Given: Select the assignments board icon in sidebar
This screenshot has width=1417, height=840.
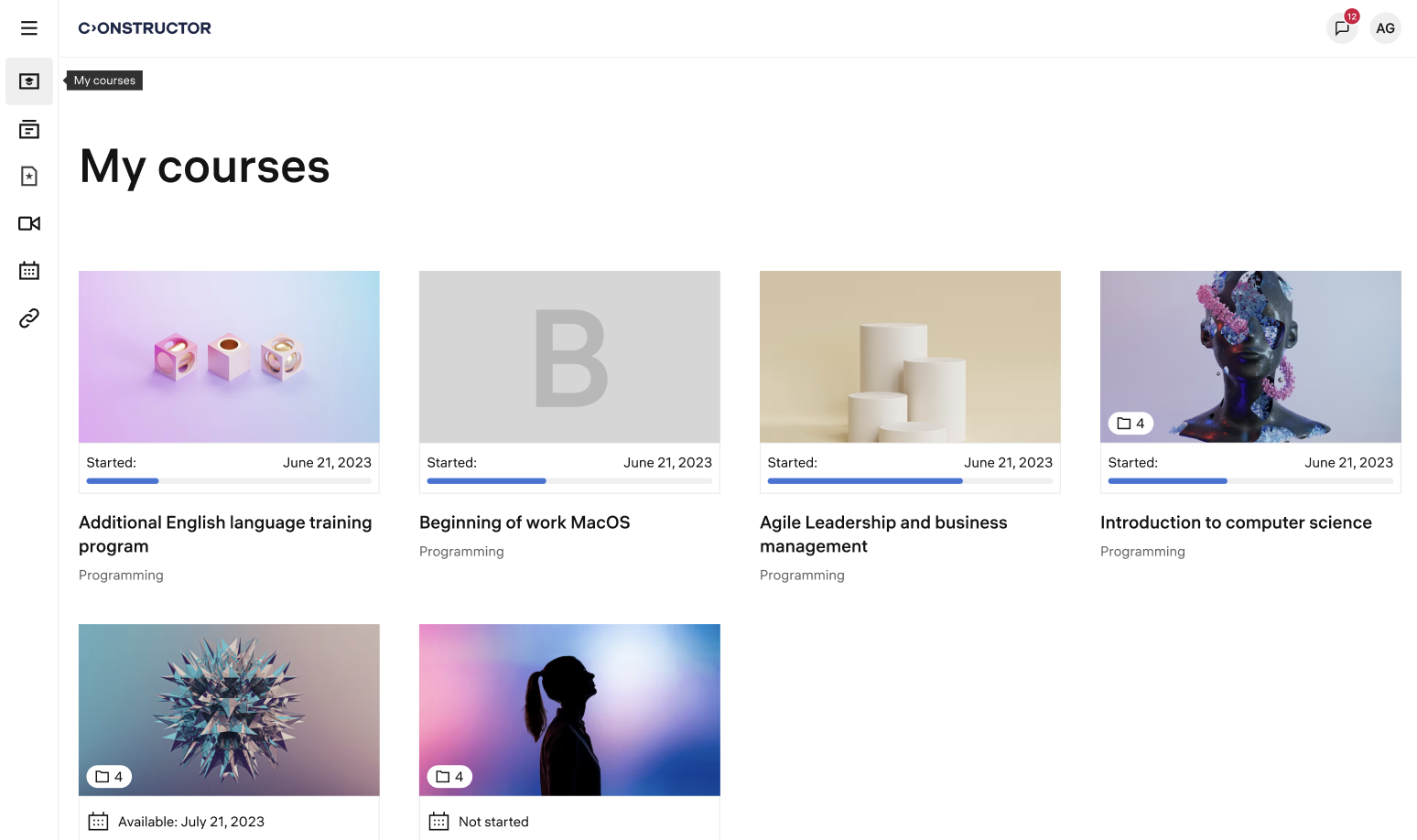Looking at the screenshot, I should tap(28, 129).
